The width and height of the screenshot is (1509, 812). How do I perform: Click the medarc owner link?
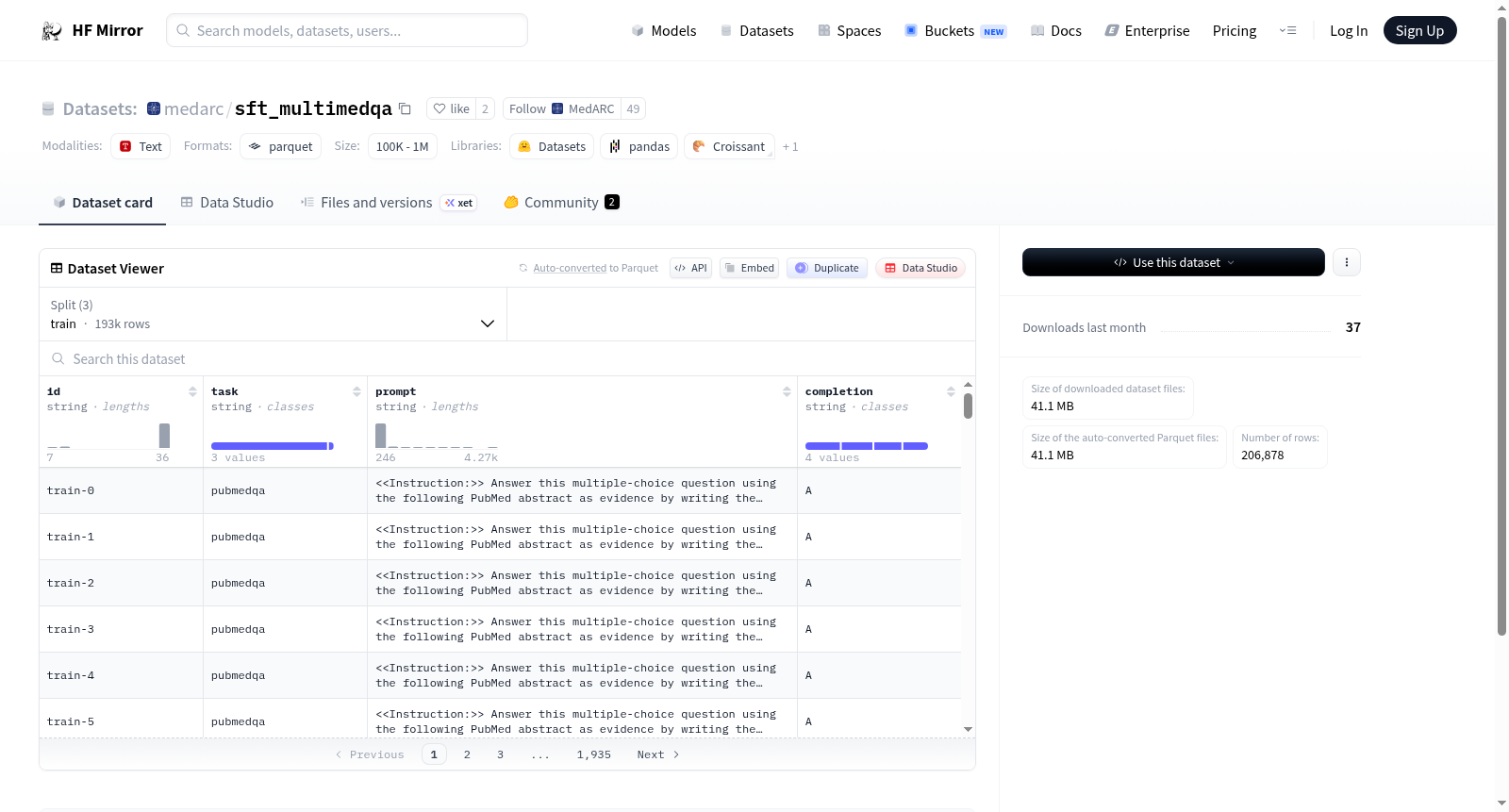(x=193, y=109)
